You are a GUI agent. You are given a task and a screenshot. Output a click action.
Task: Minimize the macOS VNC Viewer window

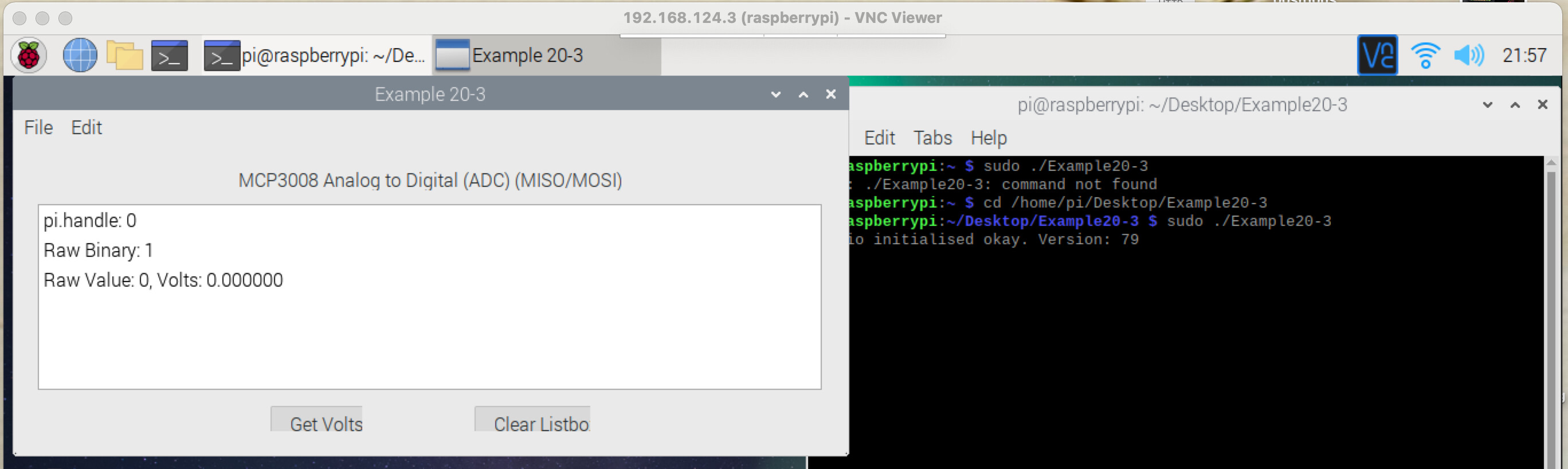click(x=42, y=18)
